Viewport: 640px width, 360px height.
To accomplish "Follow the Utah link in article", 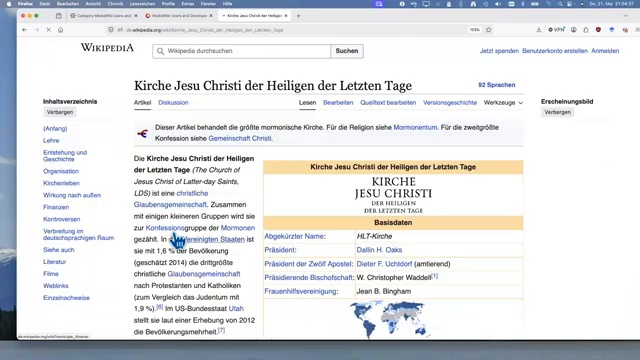I will coord(236,309).
